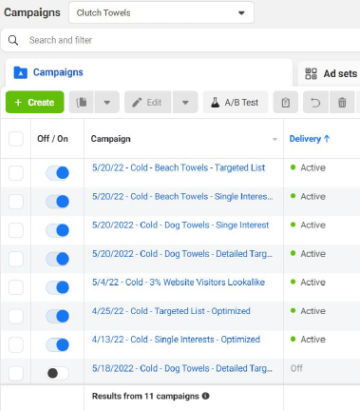Open the Clutch Towels account dropdown
The image size is (360, 411).
click(161, 13)
